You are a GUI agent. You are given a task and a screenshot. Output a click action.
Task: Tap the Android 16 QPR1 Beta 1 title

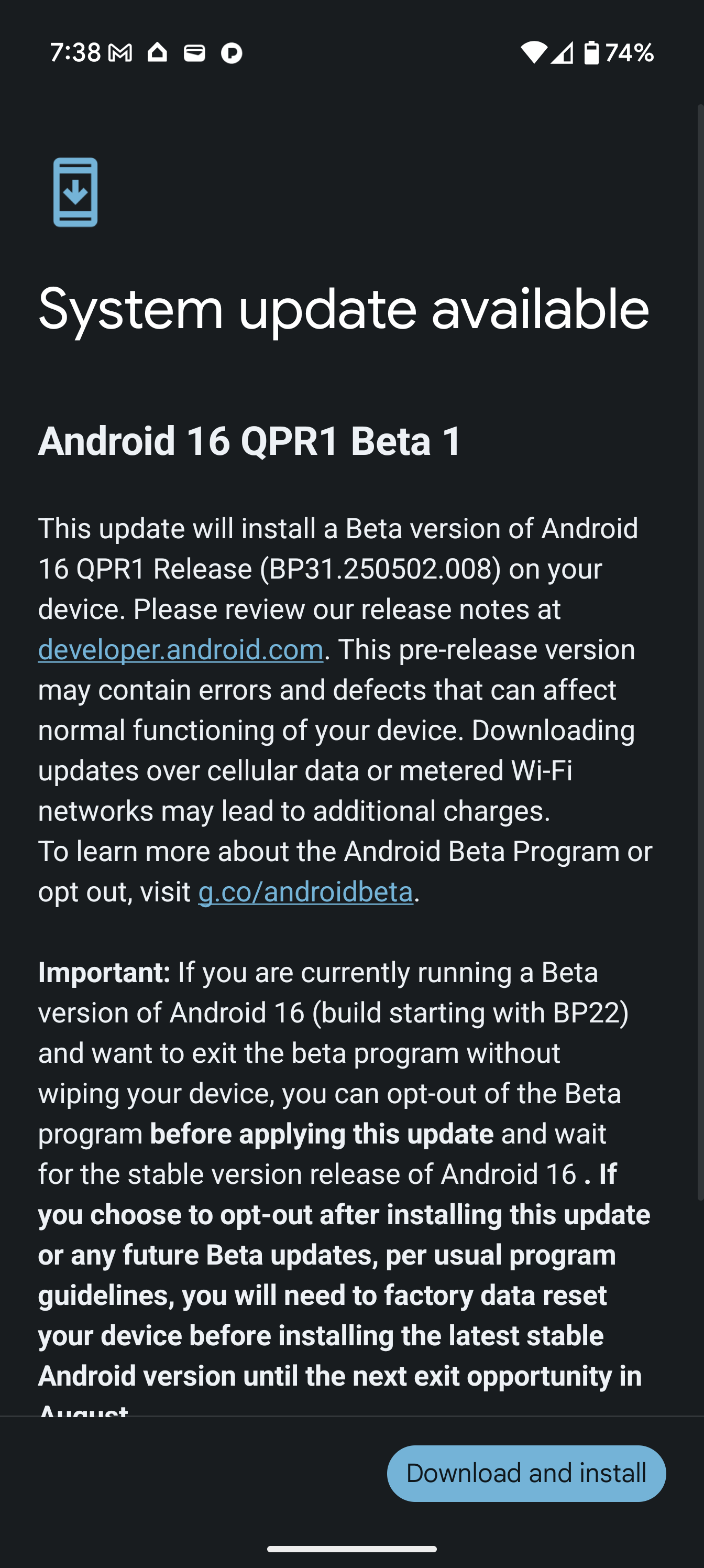click(250, 441)
